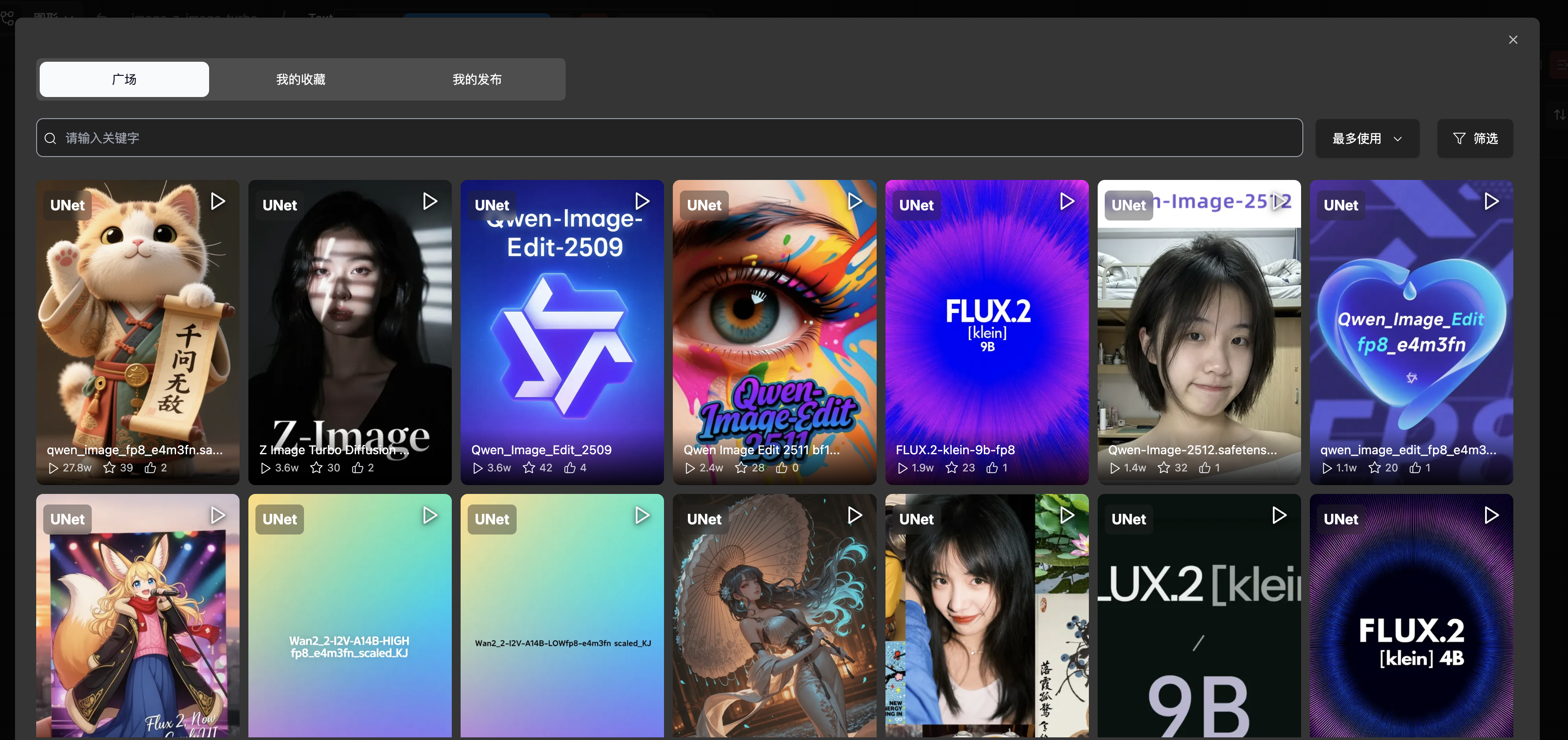The image size is (1568, 740).
Task: Click play icon on Qwen_Image_Edit_2509 card
Action: pos(642,202)
